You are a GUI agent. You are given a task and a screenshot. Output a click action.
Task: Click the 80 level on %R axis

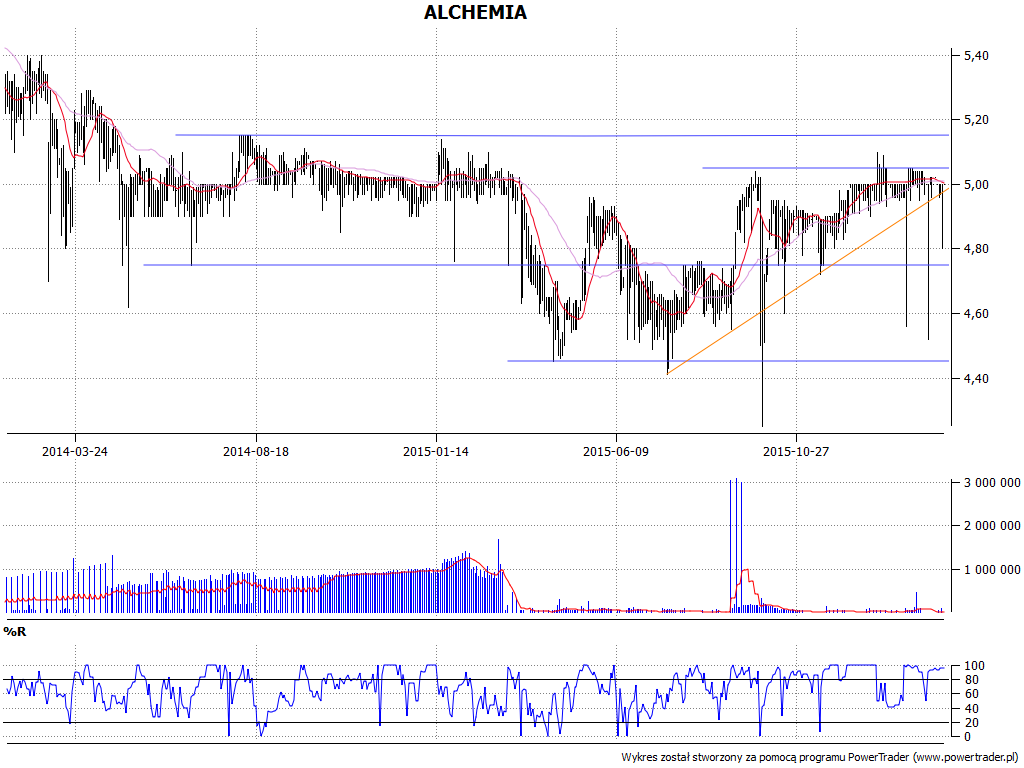point(970,680)
